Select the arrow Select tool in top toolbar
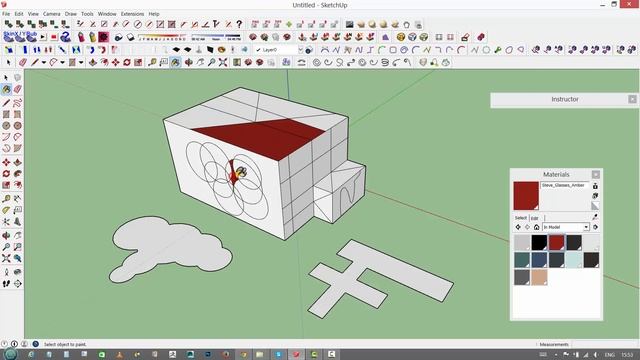The image size is (640, 360). pos(9,62)
